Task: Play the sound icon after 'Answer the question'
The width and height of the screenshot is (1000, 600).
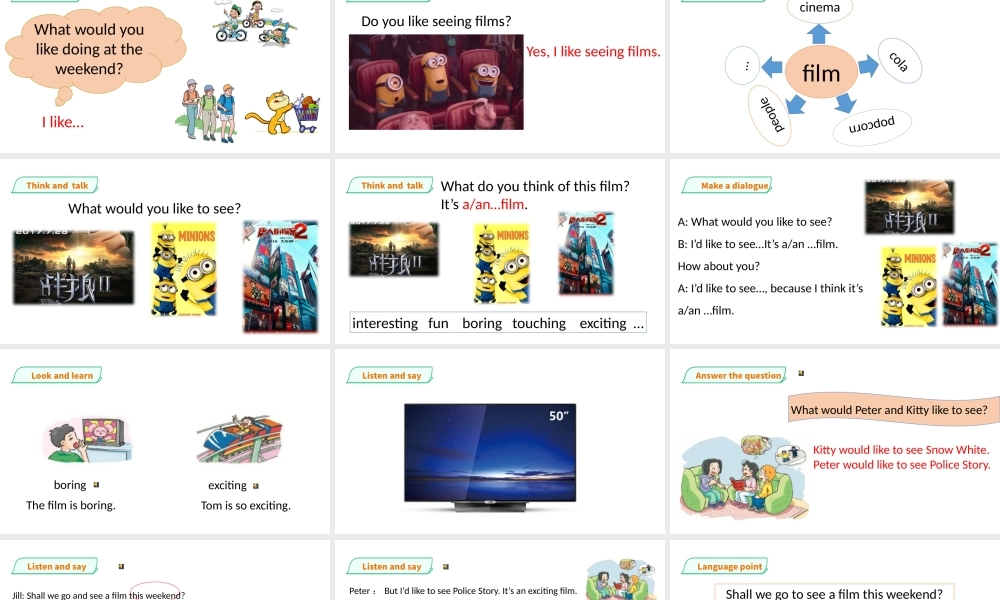Action: pyautogui.click(x=801, y=374)
